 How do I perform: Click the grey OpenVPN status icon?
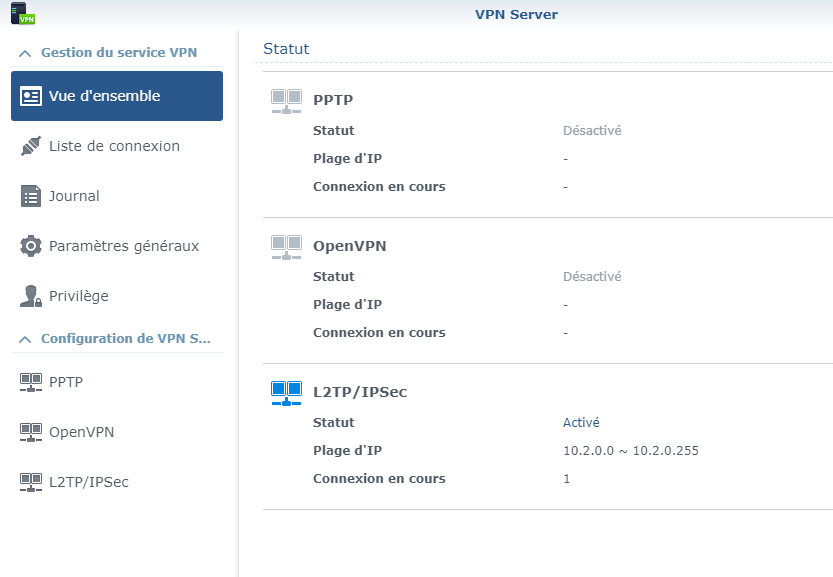tap(286, 247)
